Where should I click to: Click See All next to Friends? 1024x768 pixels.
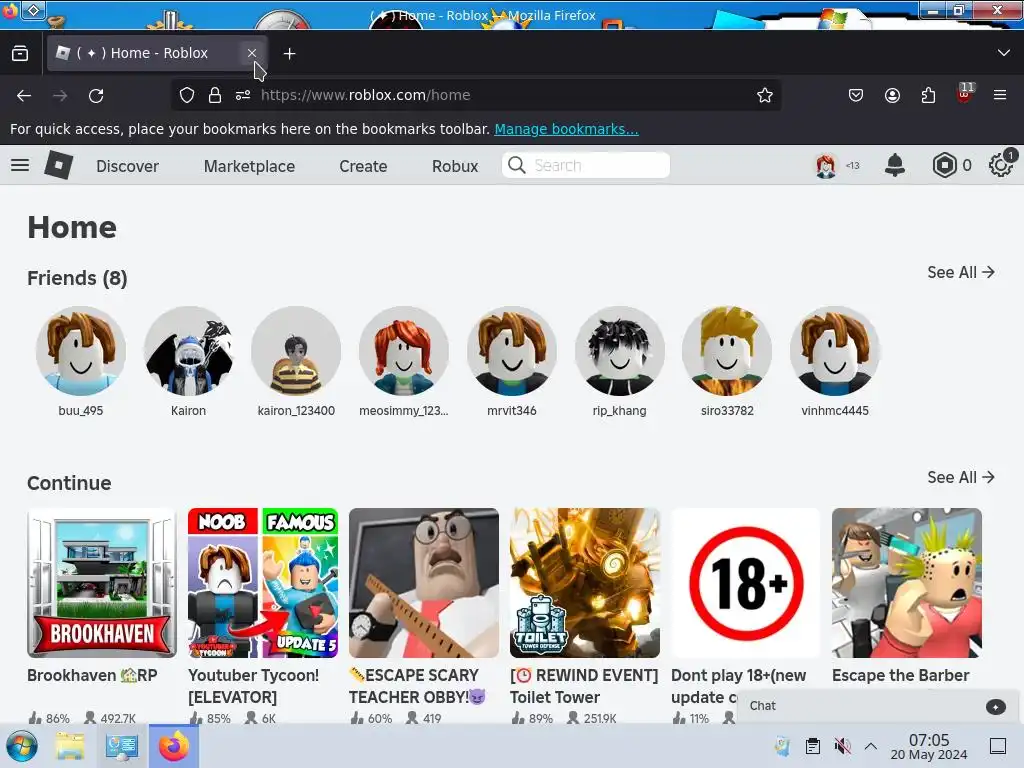pos(961,272)
